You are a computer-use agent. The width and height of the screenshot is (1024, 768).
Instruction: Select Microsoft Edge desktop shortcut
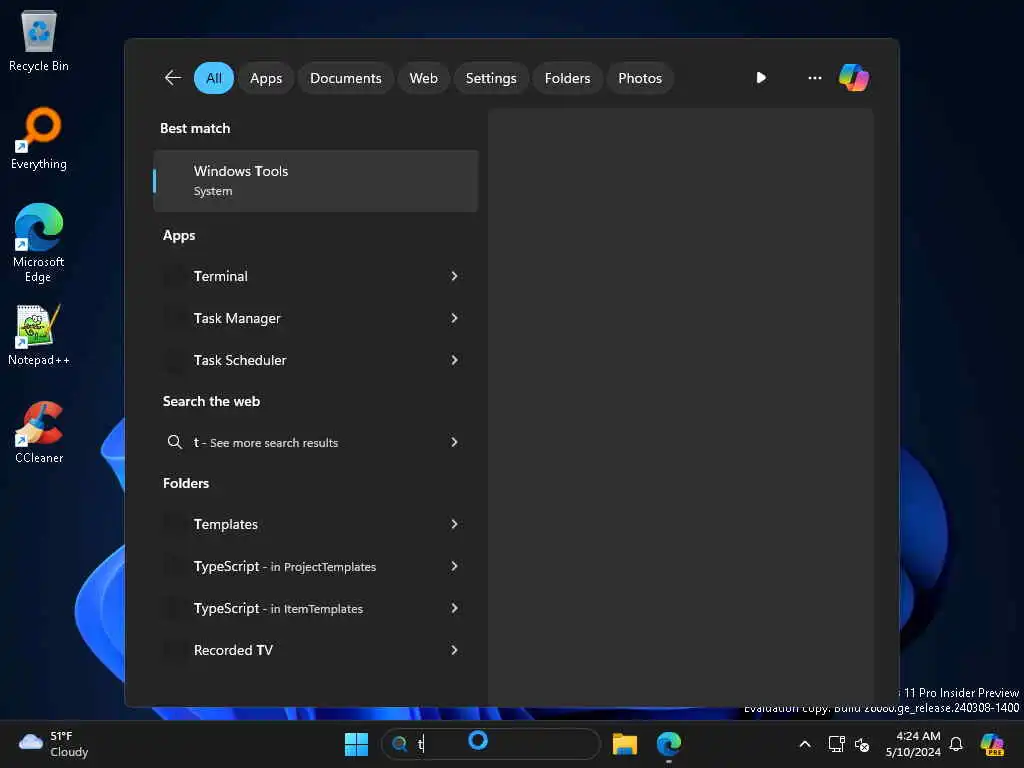click(x=39, y=243)
